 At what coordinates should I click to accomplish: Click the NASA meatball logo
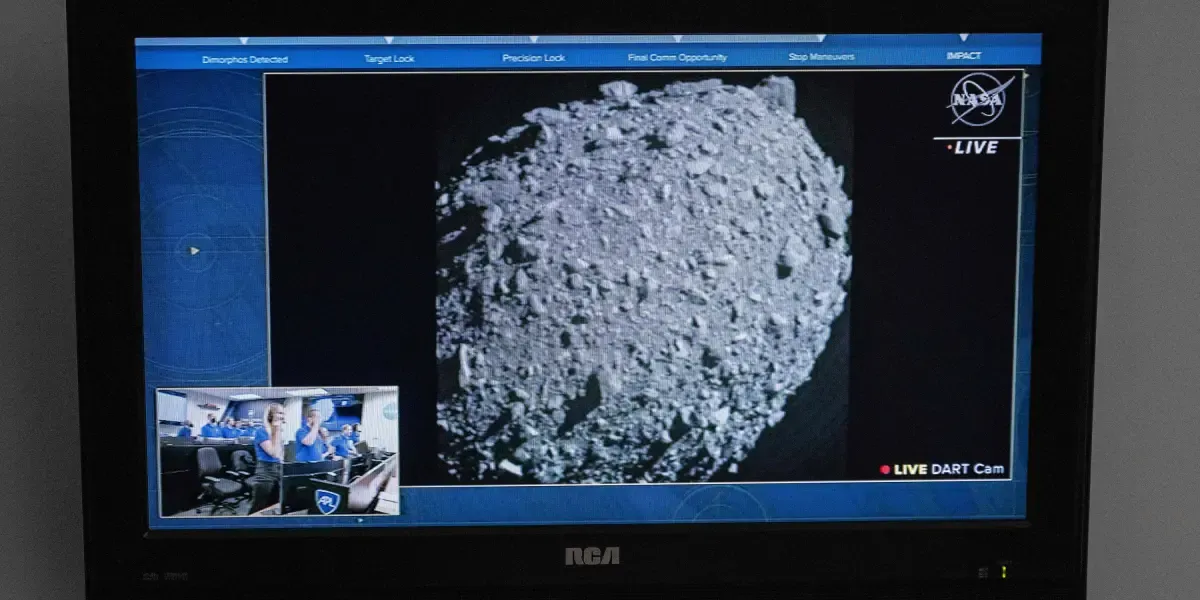point(977,100)
